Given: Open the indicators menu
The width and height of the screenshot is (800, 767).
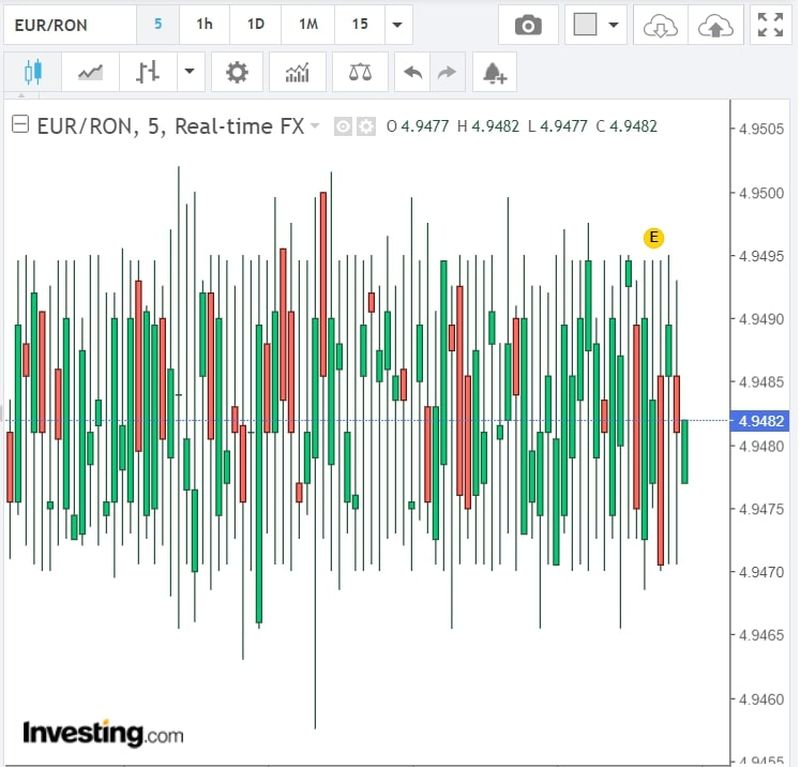Looking at the screenshot, I should 297,72.
